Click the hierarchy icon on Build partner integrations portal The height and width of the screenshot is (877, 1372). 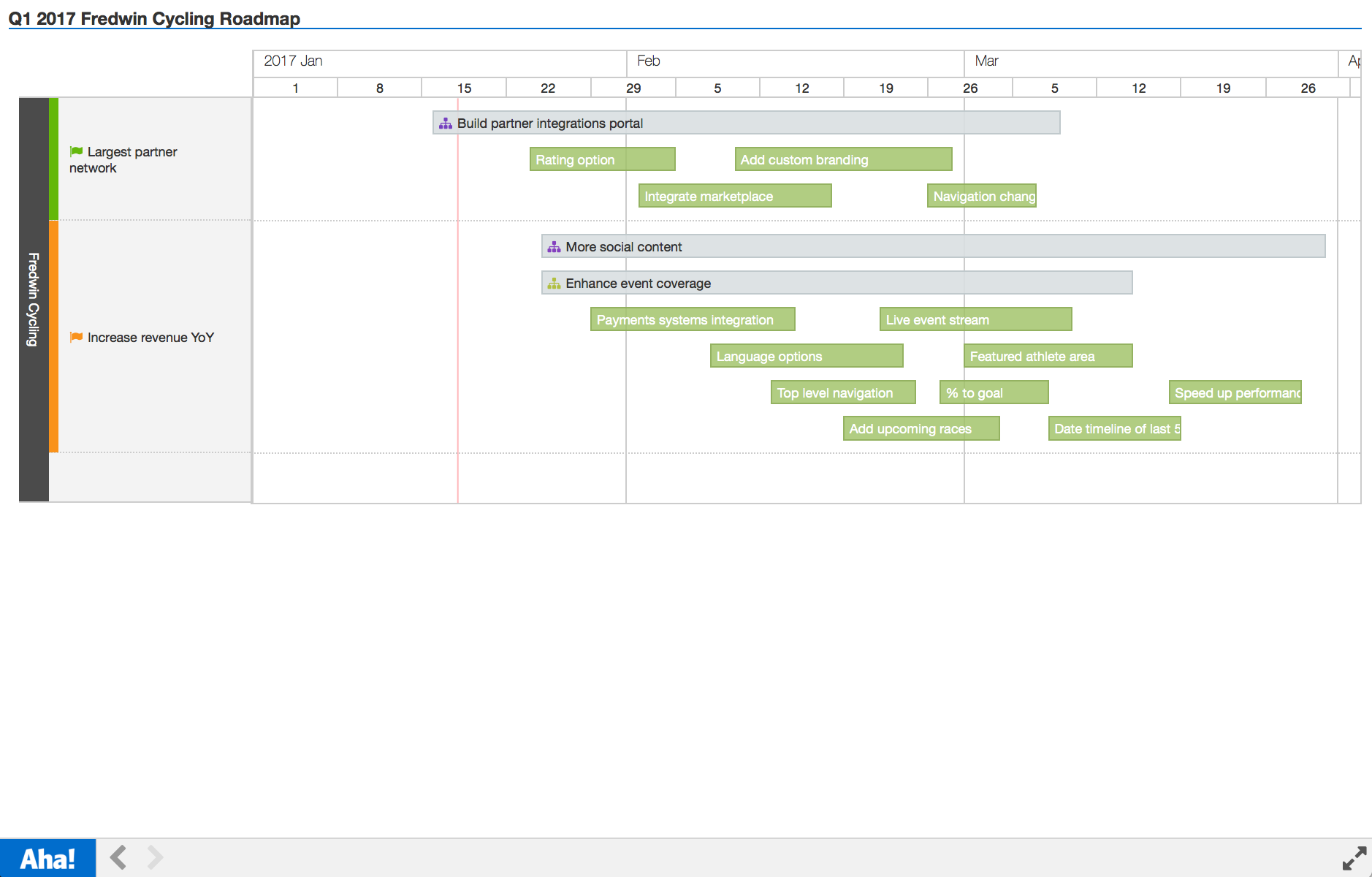(446, 124)
